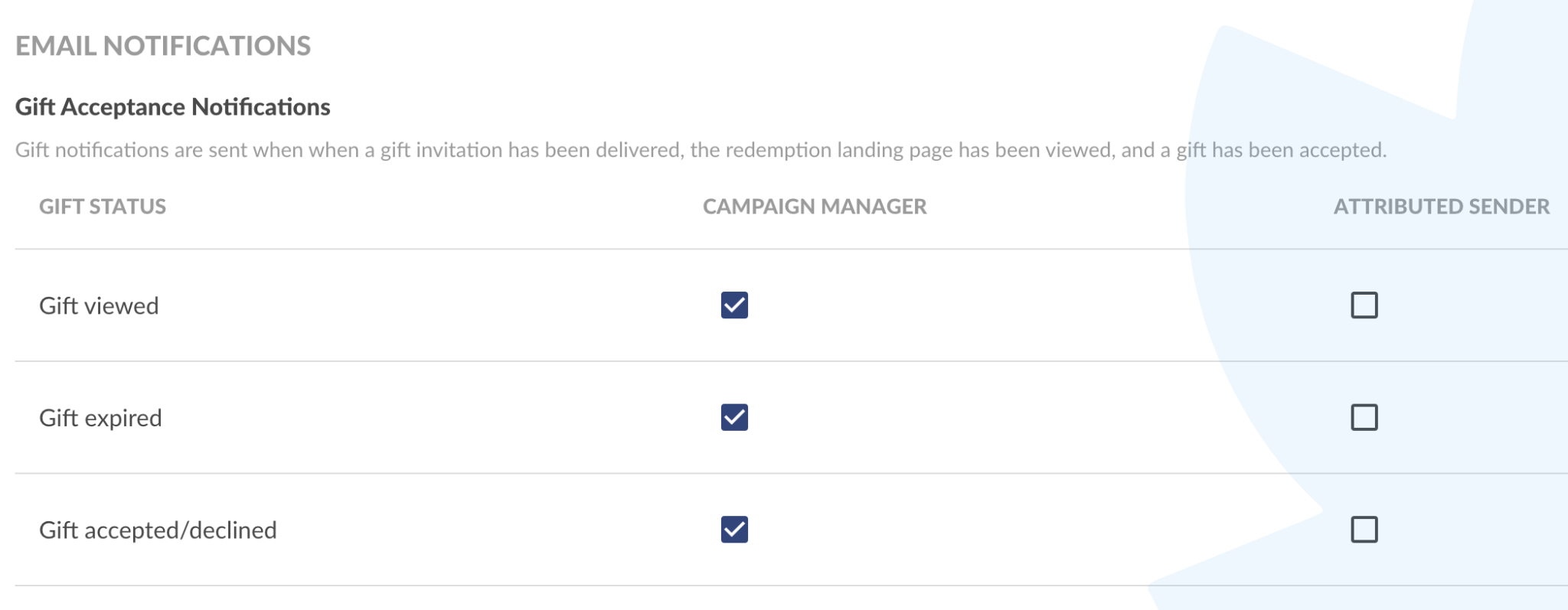
Task: Enable Attributed Sender for Gift accepted/declined
Action: (1364, 530)
